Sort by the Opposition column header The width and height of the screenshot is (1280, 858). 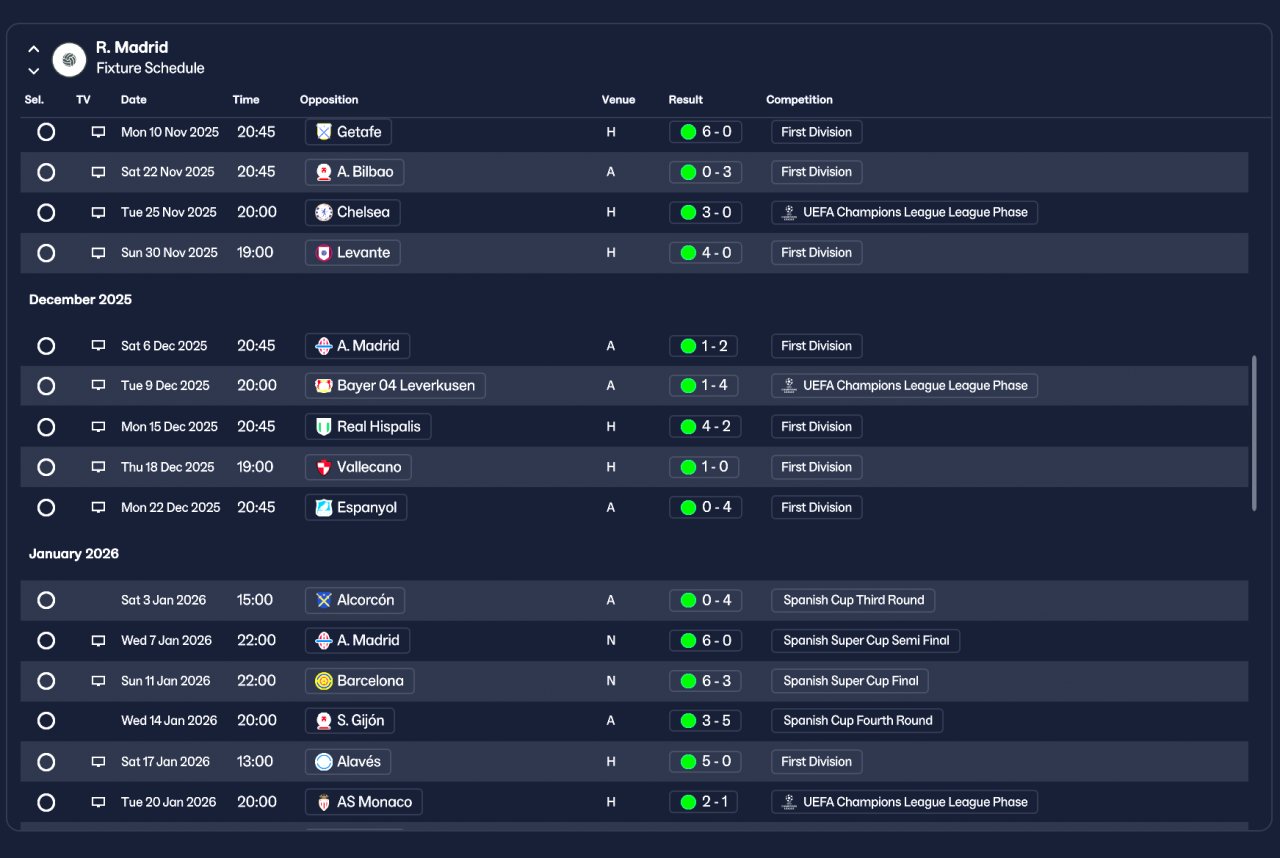329,100
